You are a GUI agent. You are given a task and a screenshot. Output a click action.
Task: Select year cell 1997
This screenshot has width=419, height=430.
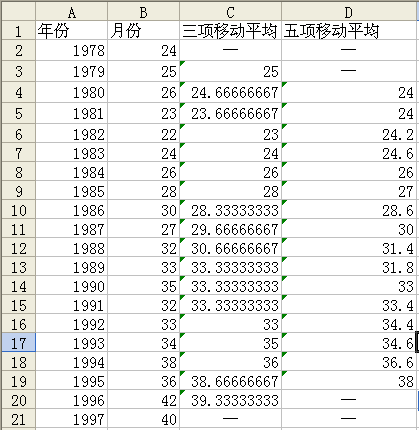(72, 419)
